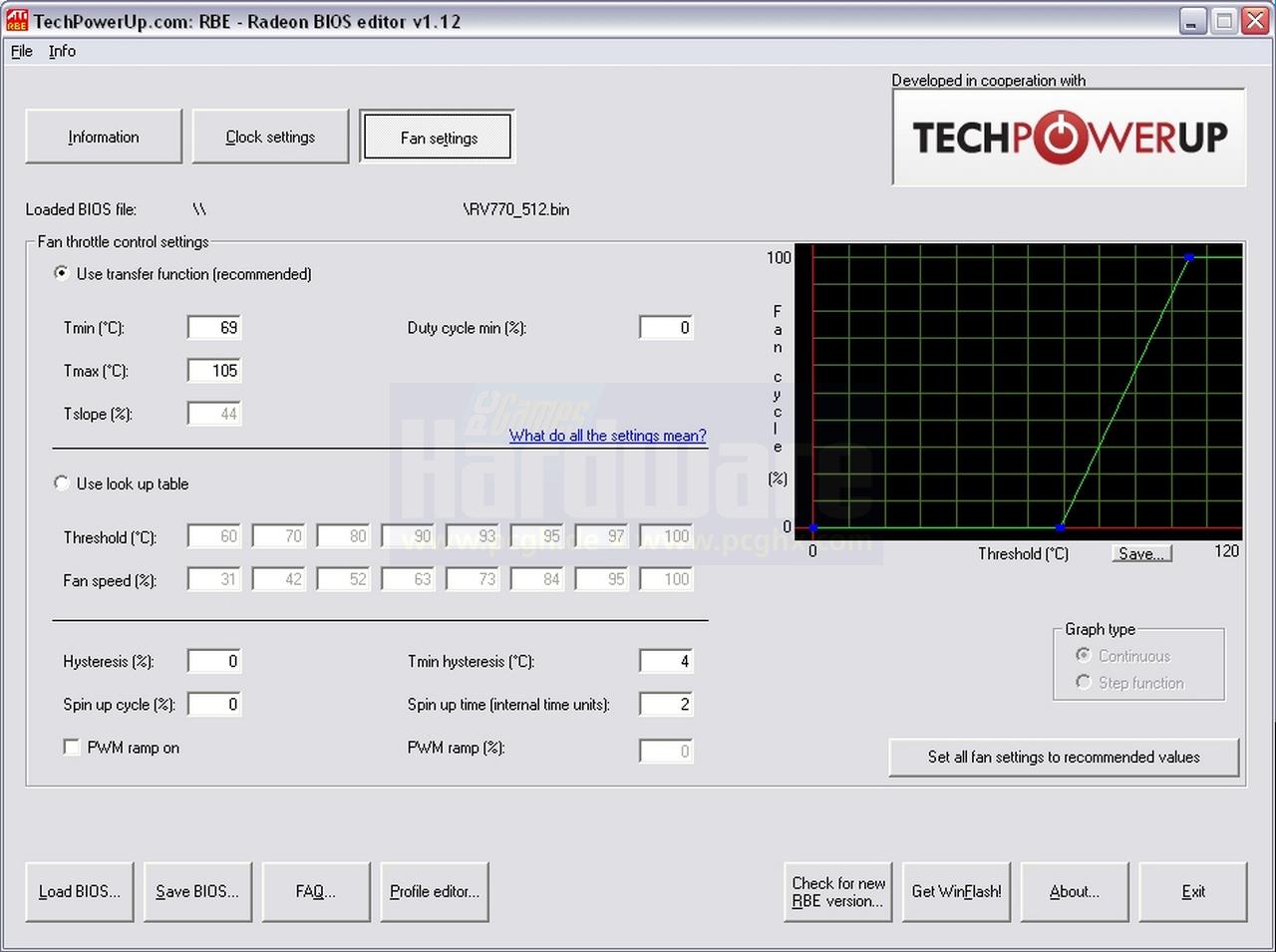Image resolution: width=1276 pixels, height=952 pixels.
Task: Close the RBE window
Action: pos(1255,21)
